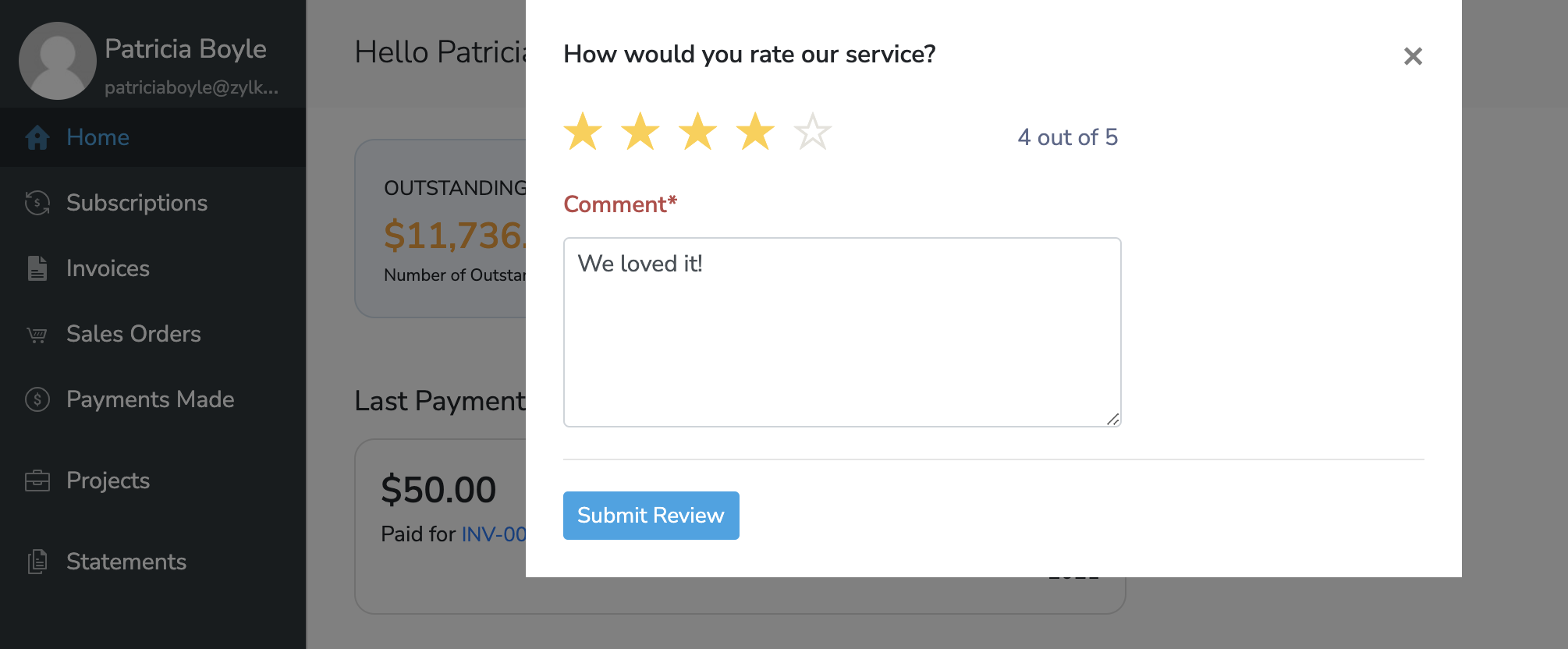The height and width of the screenshot is (649, 1568).
Task: Close the rating dialog
Action: click(x=1413, y=56)
